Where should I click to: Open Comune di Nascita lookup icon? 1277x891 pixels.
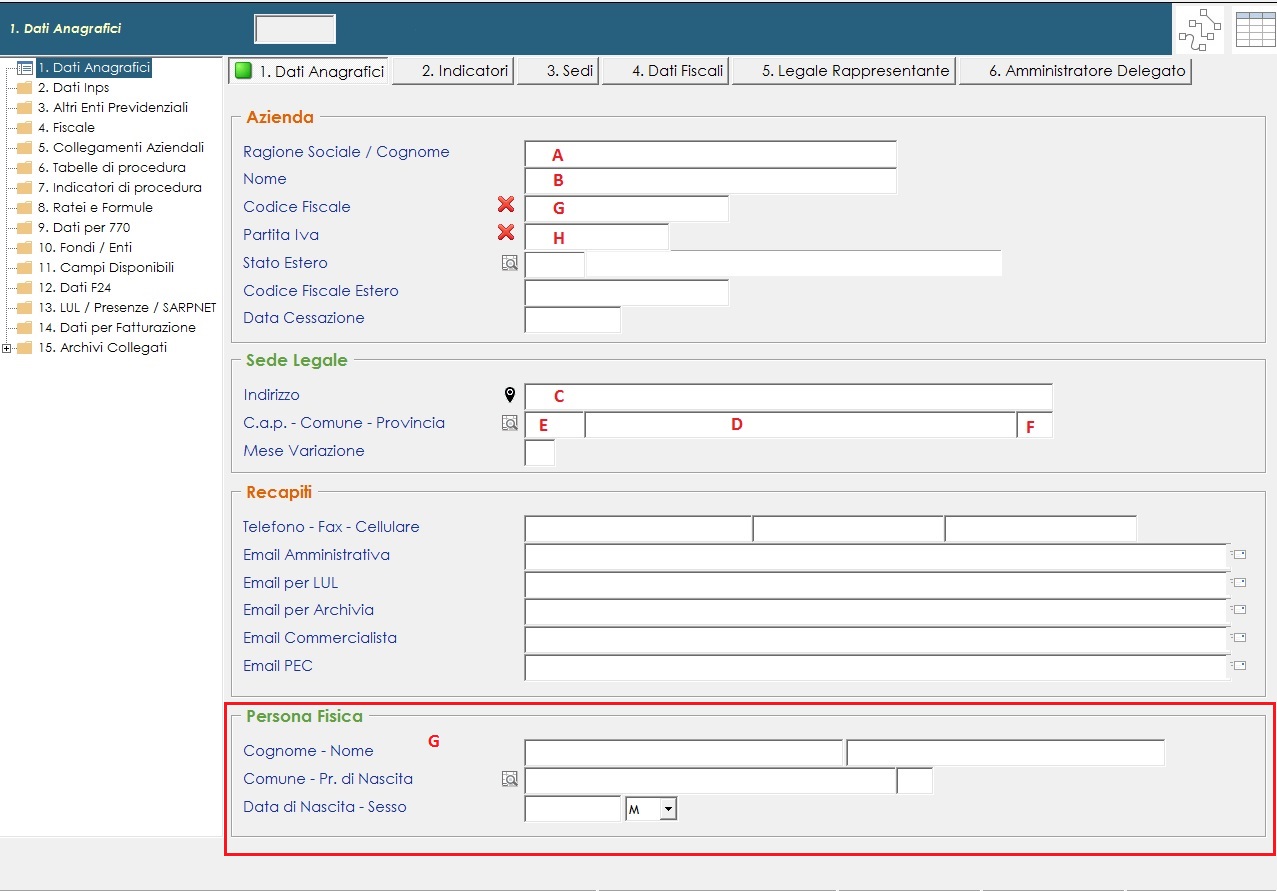510,779
